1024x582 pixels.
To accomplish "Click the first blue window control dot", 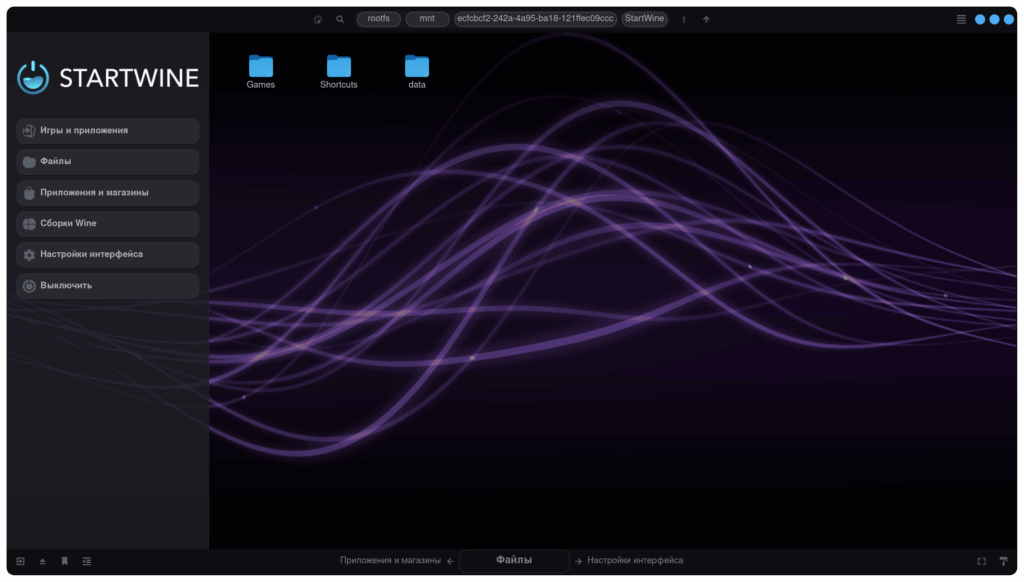I will pyautogui.click(x=980, y=20).
